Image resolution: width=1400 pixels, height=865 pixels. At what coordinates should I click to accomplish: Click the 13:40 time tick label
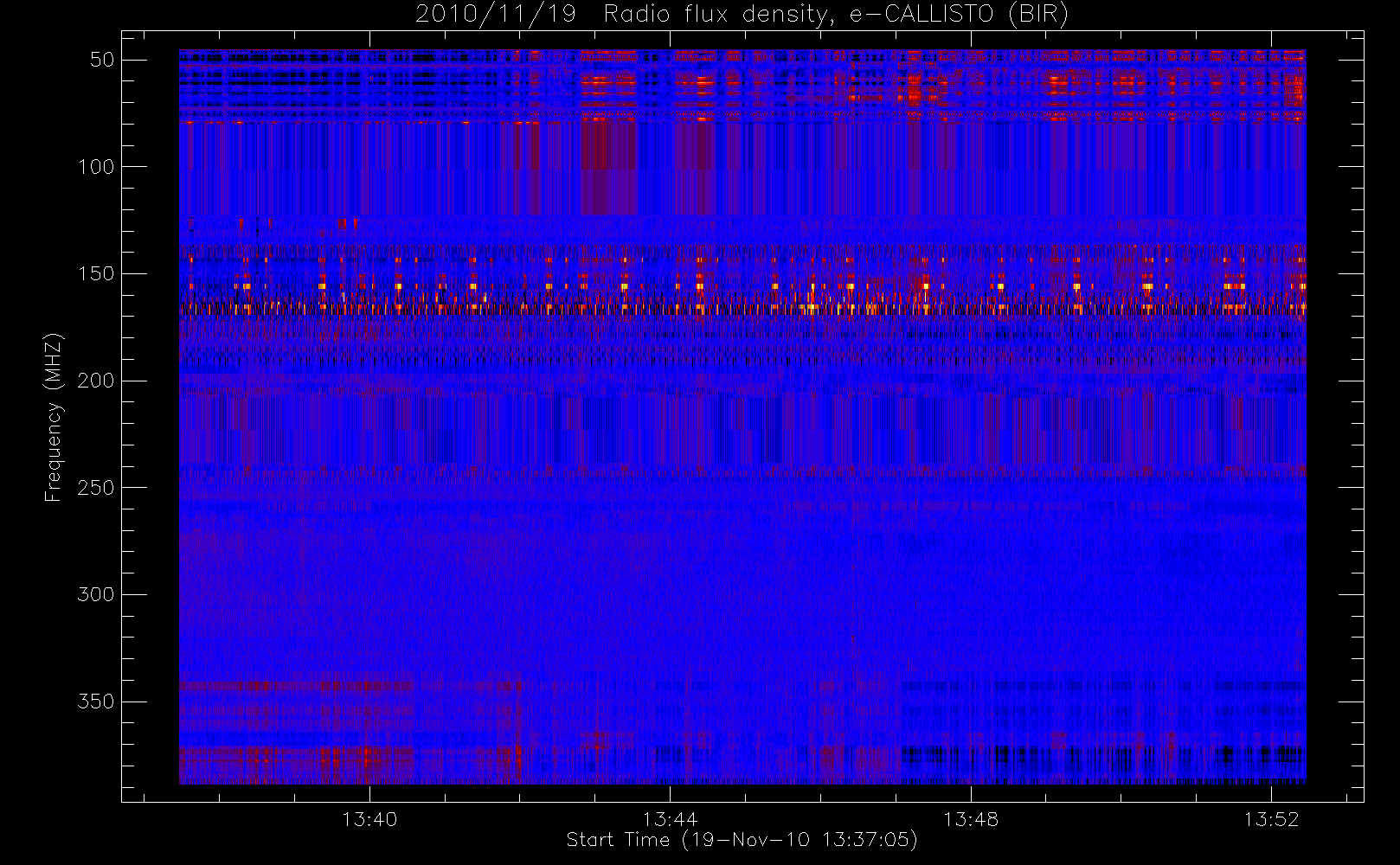tap(369, 819)
